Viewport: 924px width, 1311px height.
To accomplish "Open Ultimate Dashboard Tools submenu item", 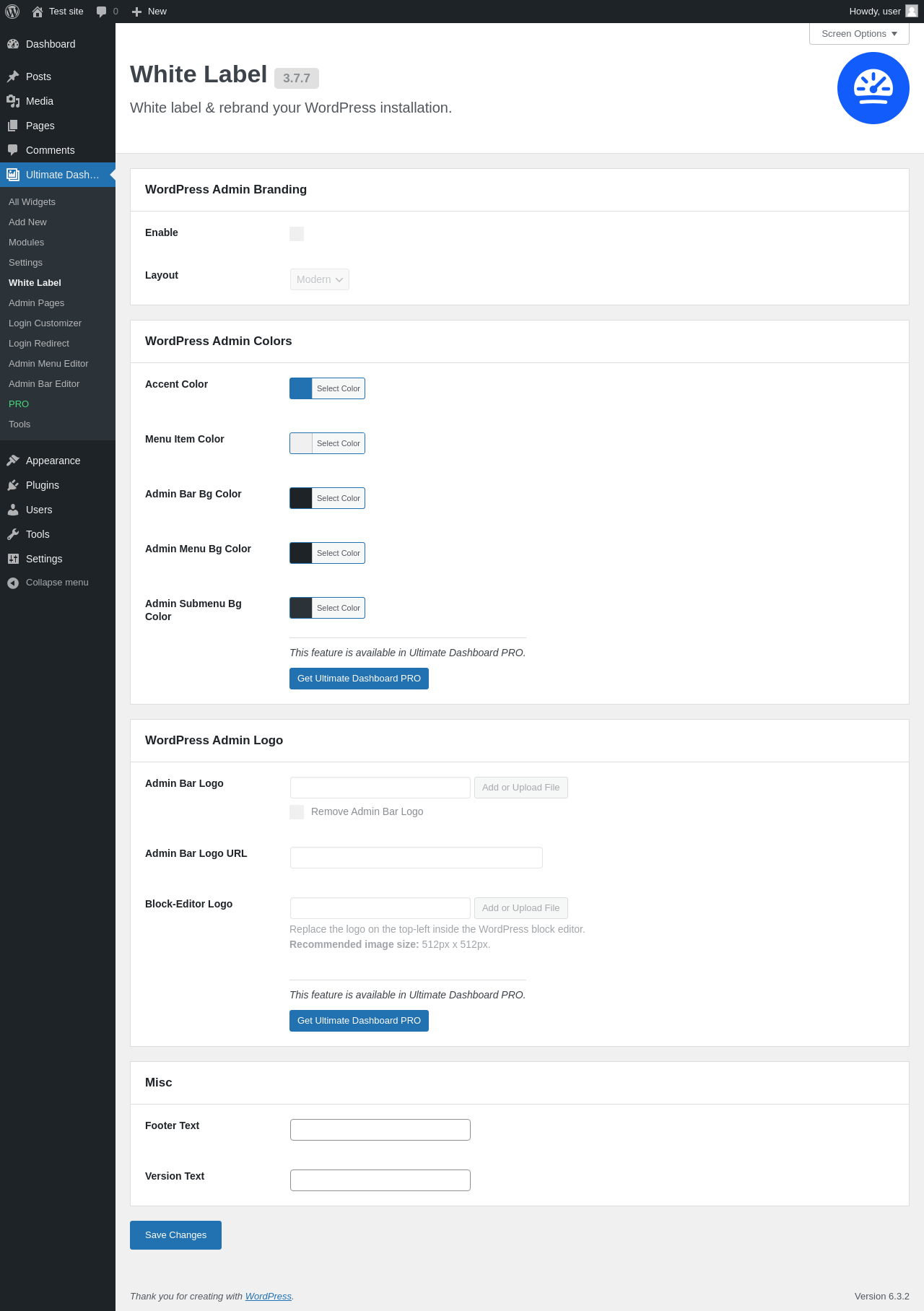I will click(x=19, y=424).
